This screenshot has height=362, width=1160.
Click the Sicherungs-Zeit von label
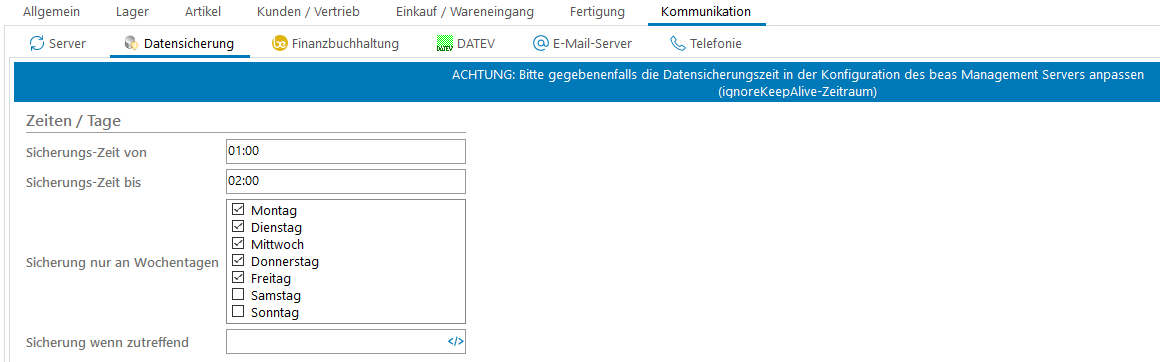(86, 152)
